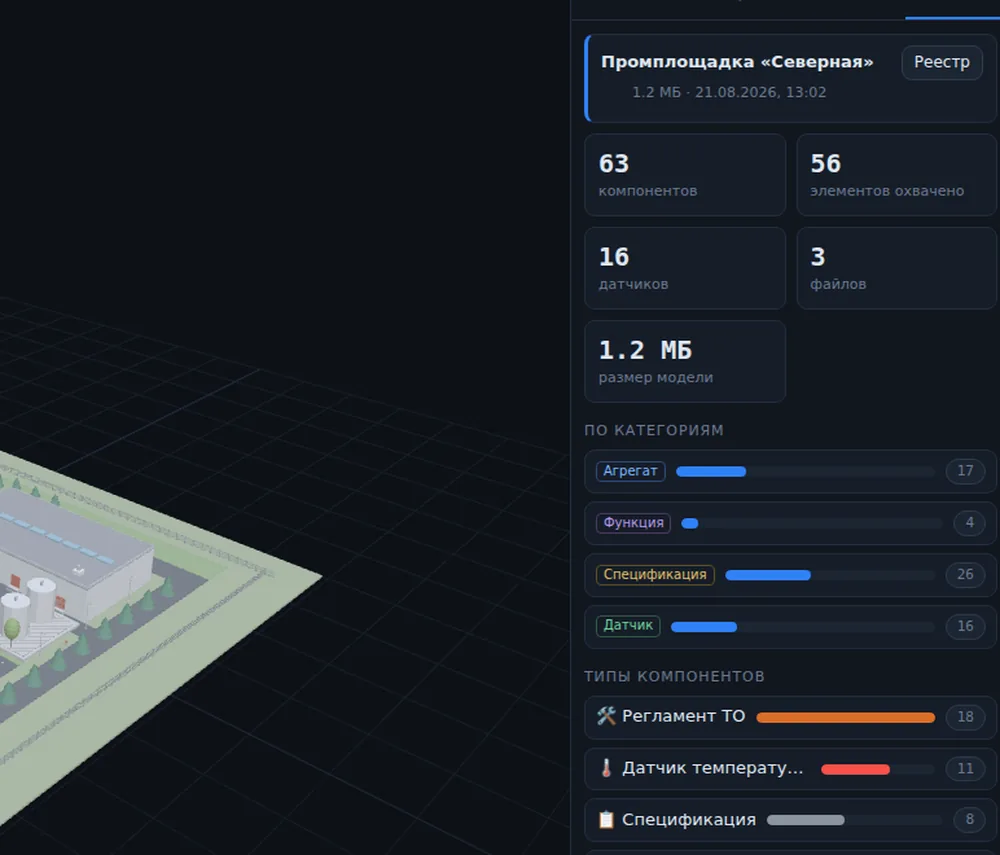Click the ТИПЫ КОМПОНЕНТОВ section heading

pyautogui.click(x=674, y=676)
